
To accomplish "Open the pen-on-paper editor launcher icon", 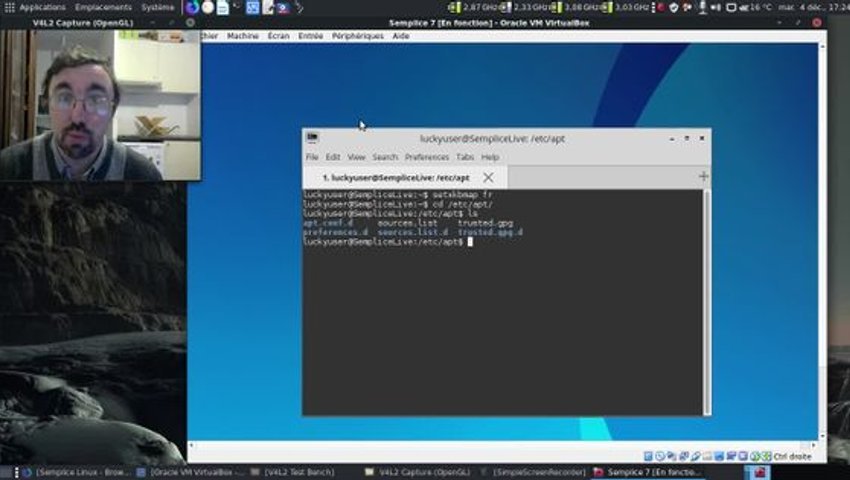I will click(268, 7).
